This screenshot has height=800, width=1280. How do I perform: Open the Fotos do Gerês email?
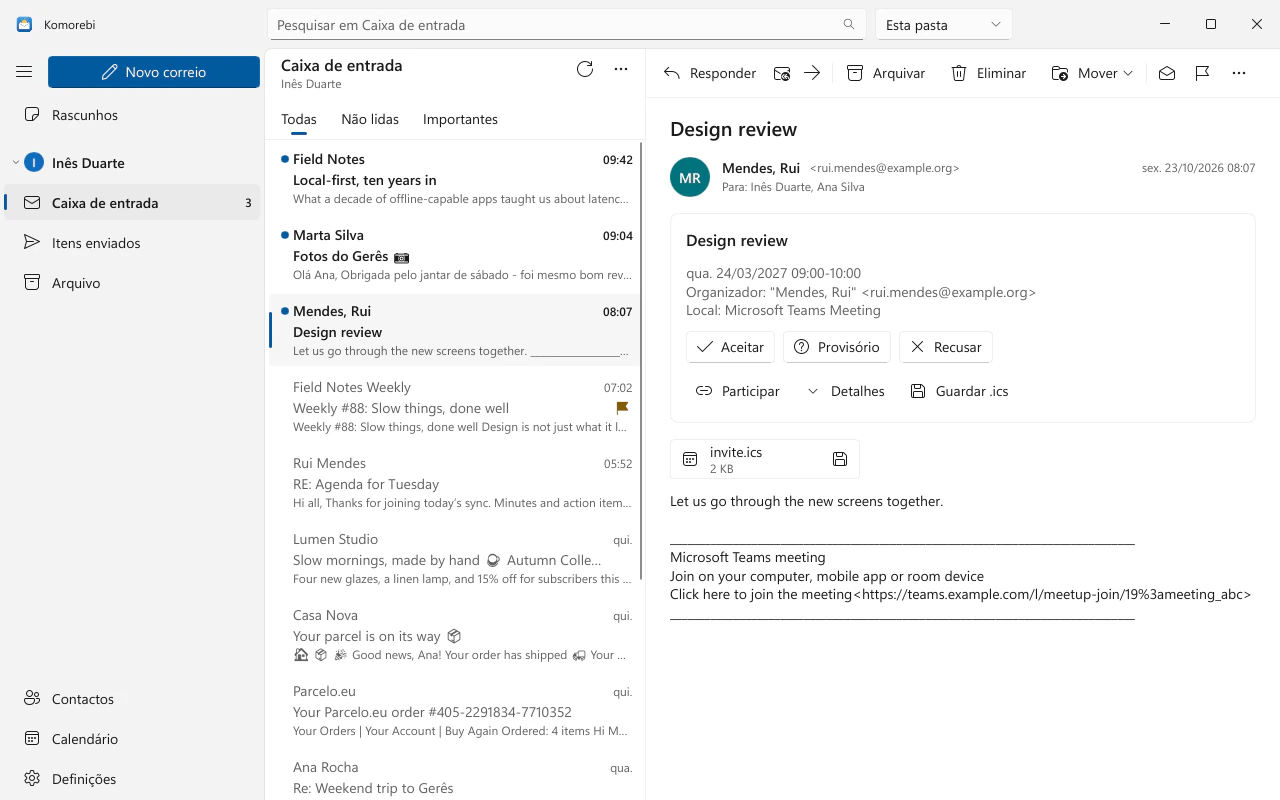tap(455, 256)
